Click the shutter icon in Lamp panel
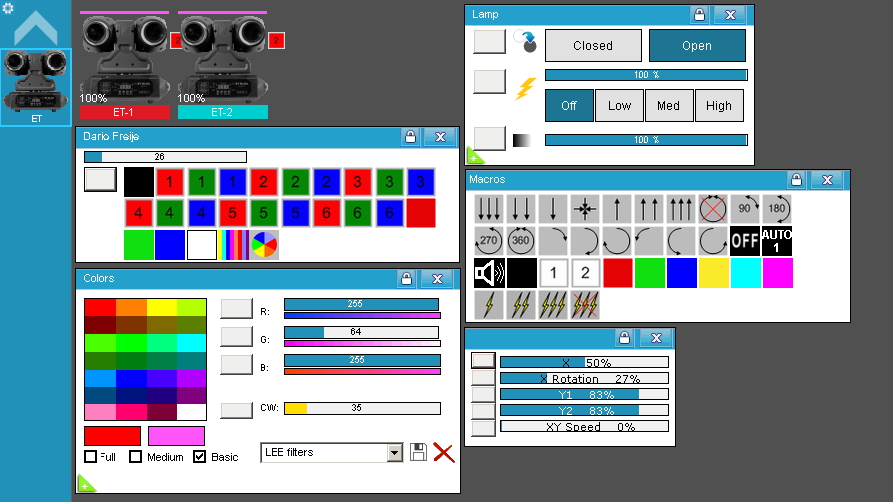The image size is (893, 502). (525, 42)
